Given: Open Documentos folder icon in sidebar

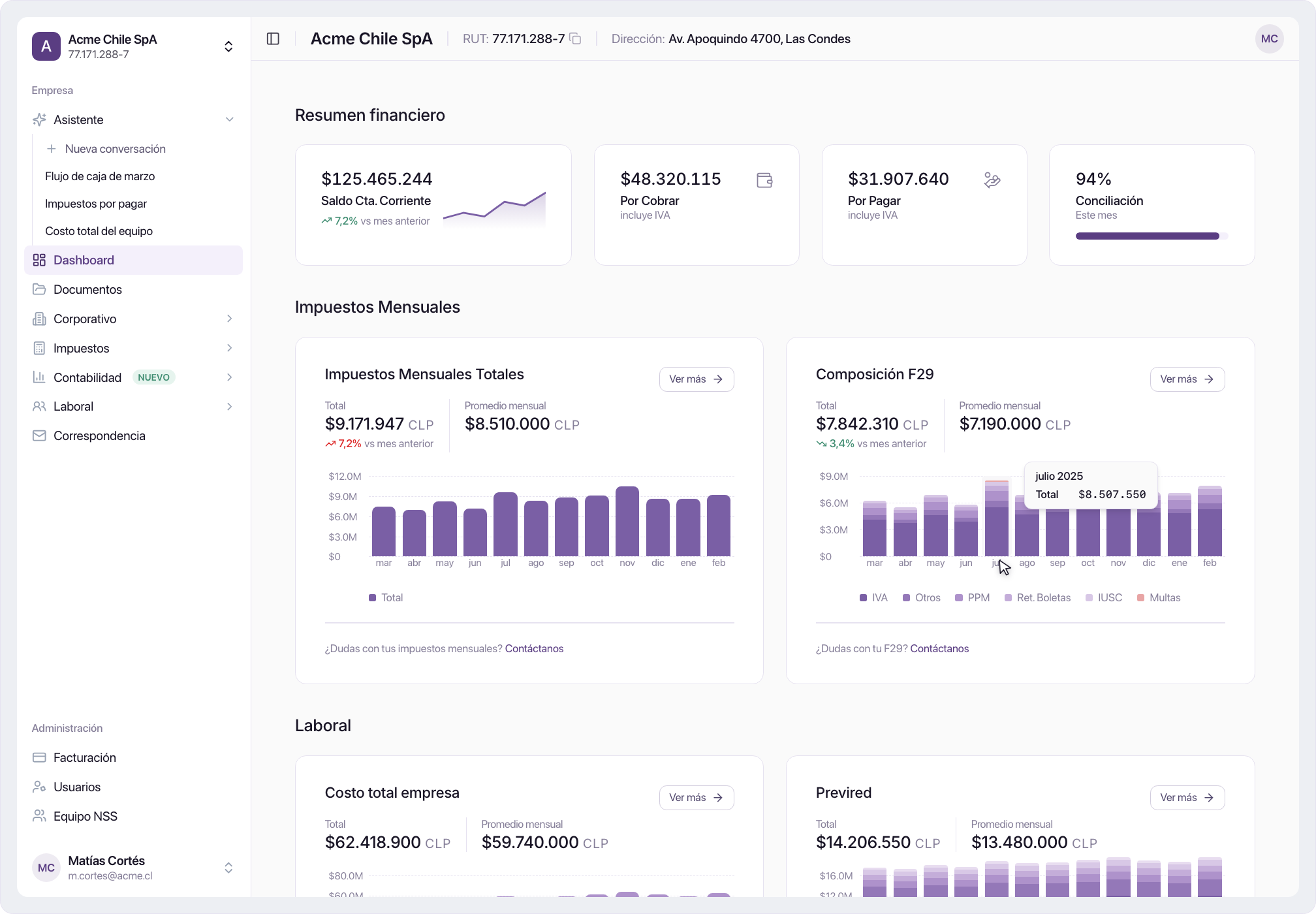Looking at the screenshot, I should point(39,289).
